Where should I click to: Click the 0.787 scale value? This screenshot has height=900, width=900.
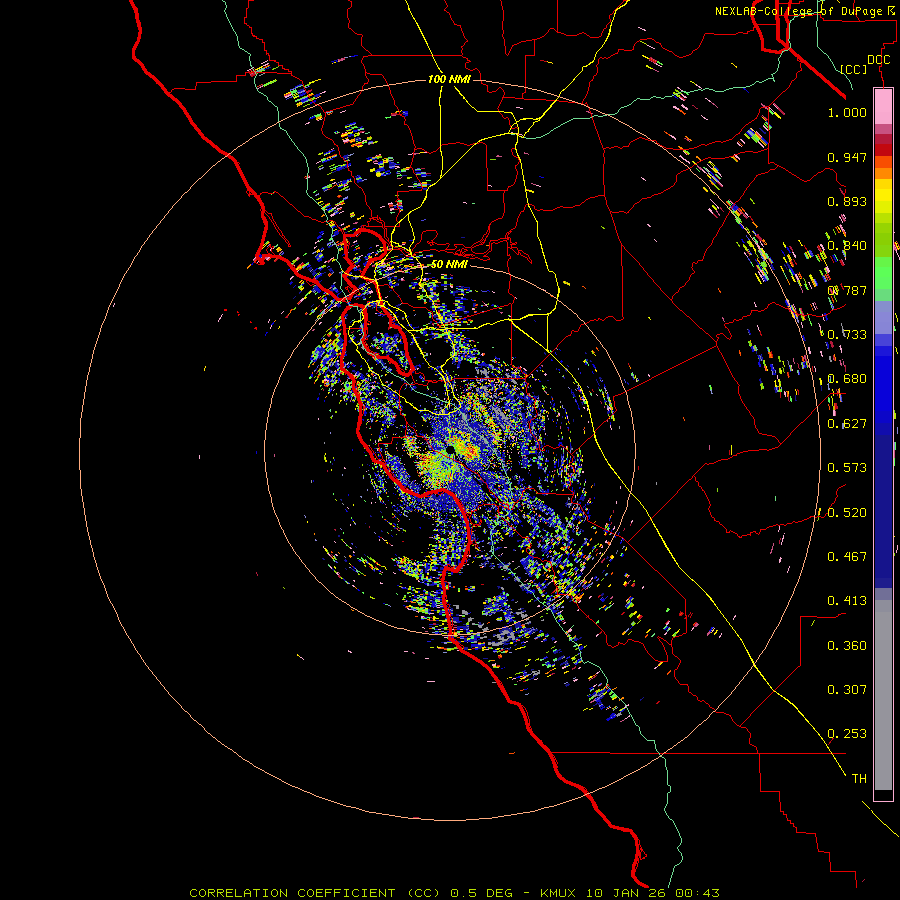(x=847, y=290)
